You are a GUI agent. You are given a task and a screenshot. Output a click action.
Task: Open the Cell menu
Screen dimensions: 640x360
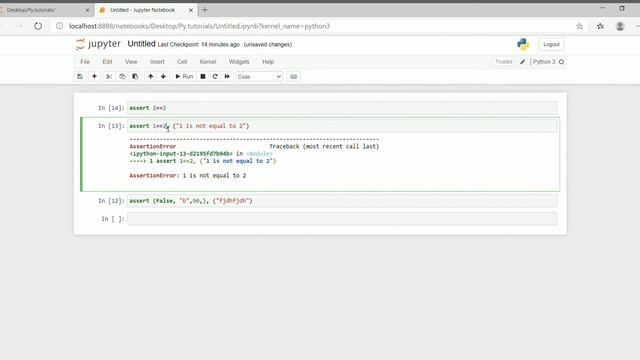pos(182,62)
